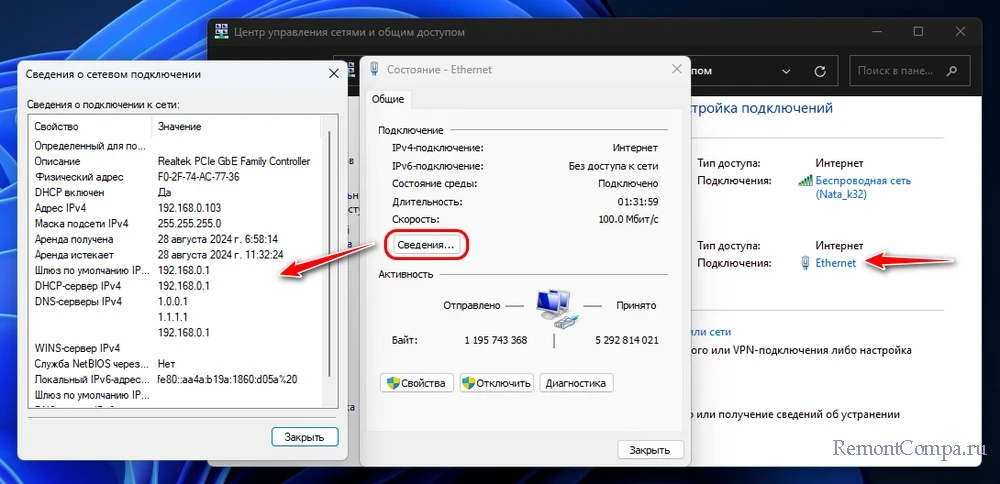1000x484 pixels.
Task: Click the refresh icon in Network Center
Action: tap(821, 71)
